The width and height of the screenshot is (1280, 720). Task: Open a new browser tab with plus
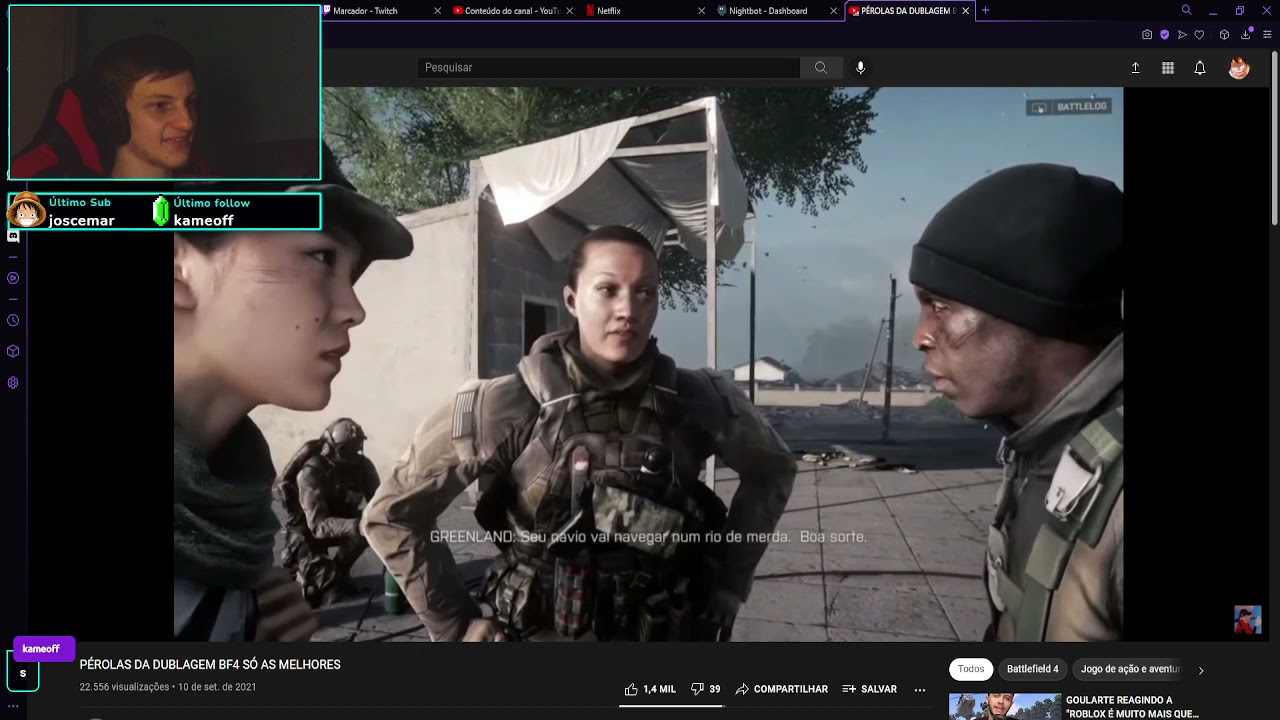click(985, 10)
